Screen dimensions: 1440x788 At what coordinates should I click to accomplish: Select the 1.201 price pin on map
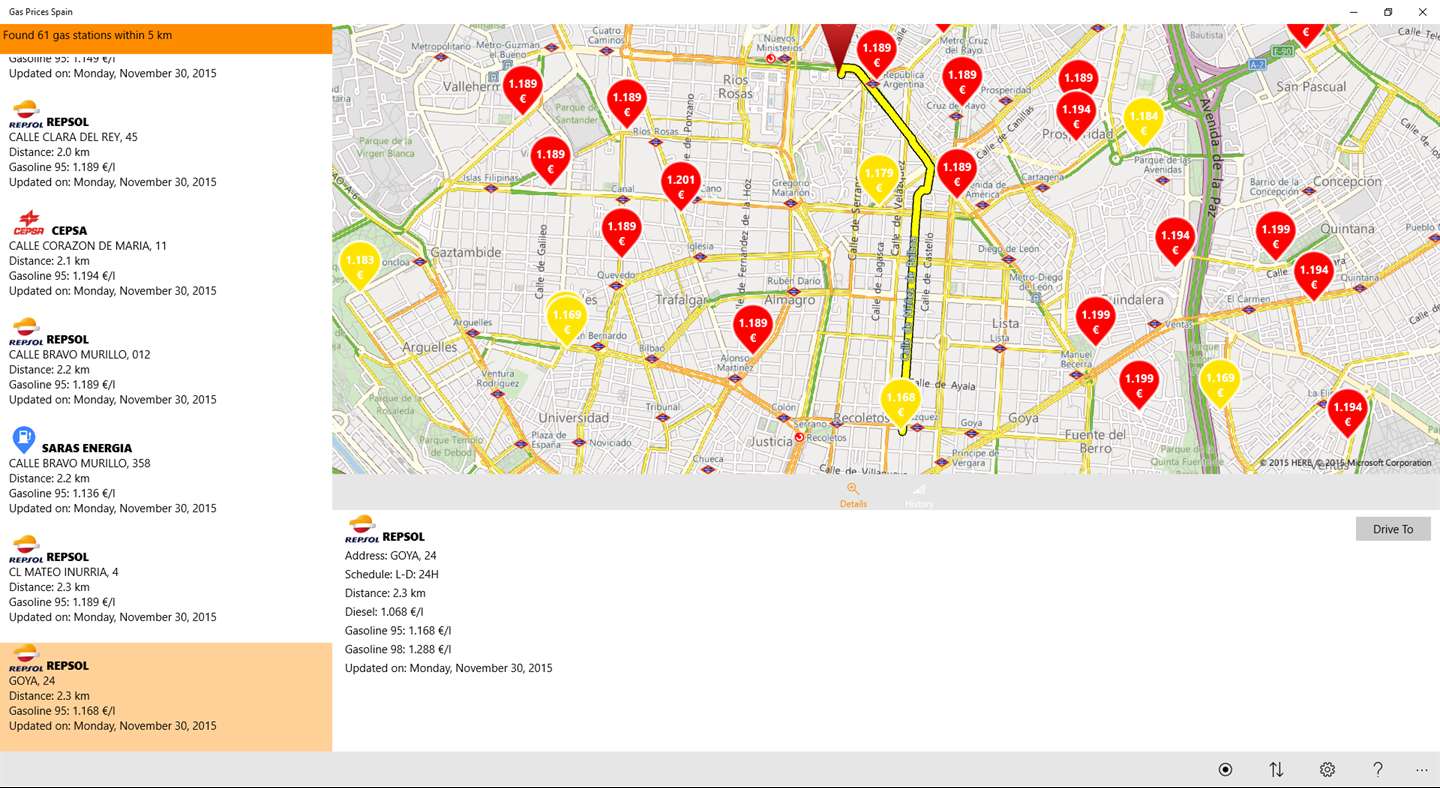(x=680, y=185)
